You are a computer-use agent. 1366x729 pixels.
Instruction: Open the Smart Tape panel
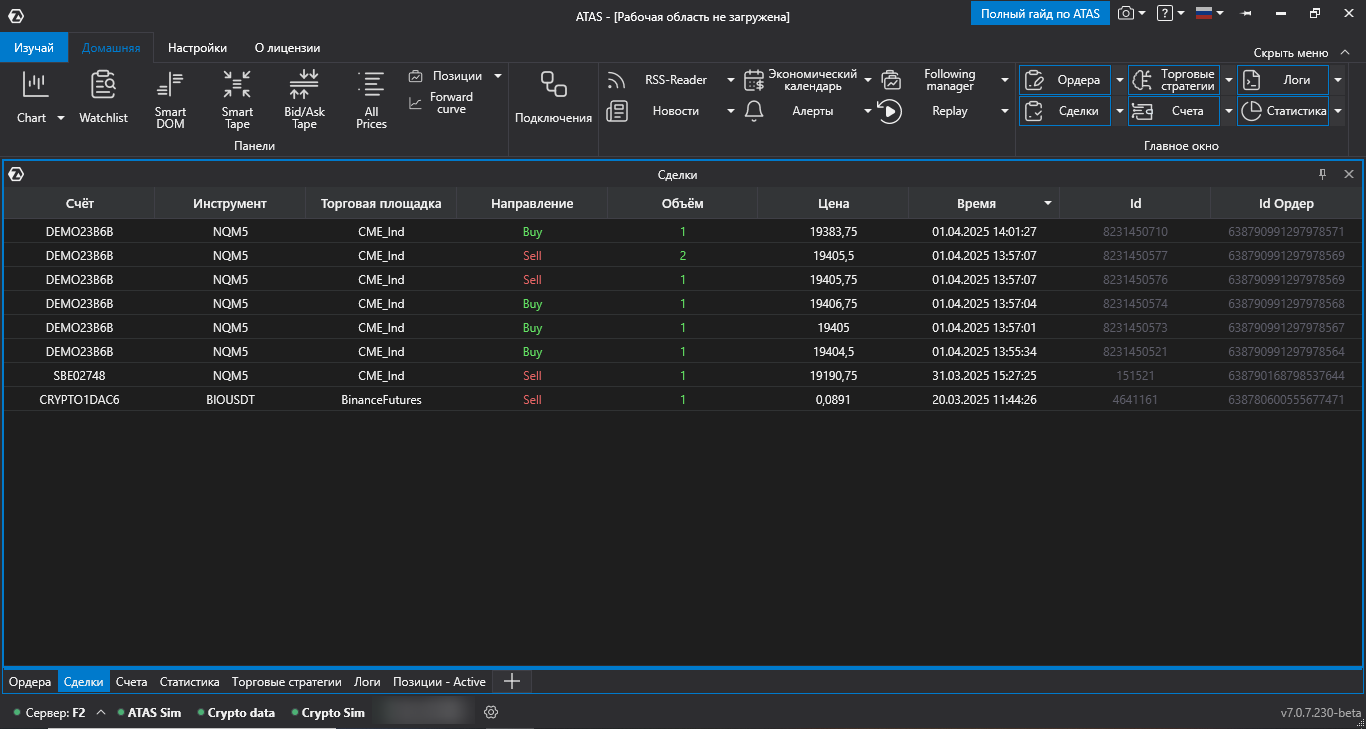[x=237, y=100]
